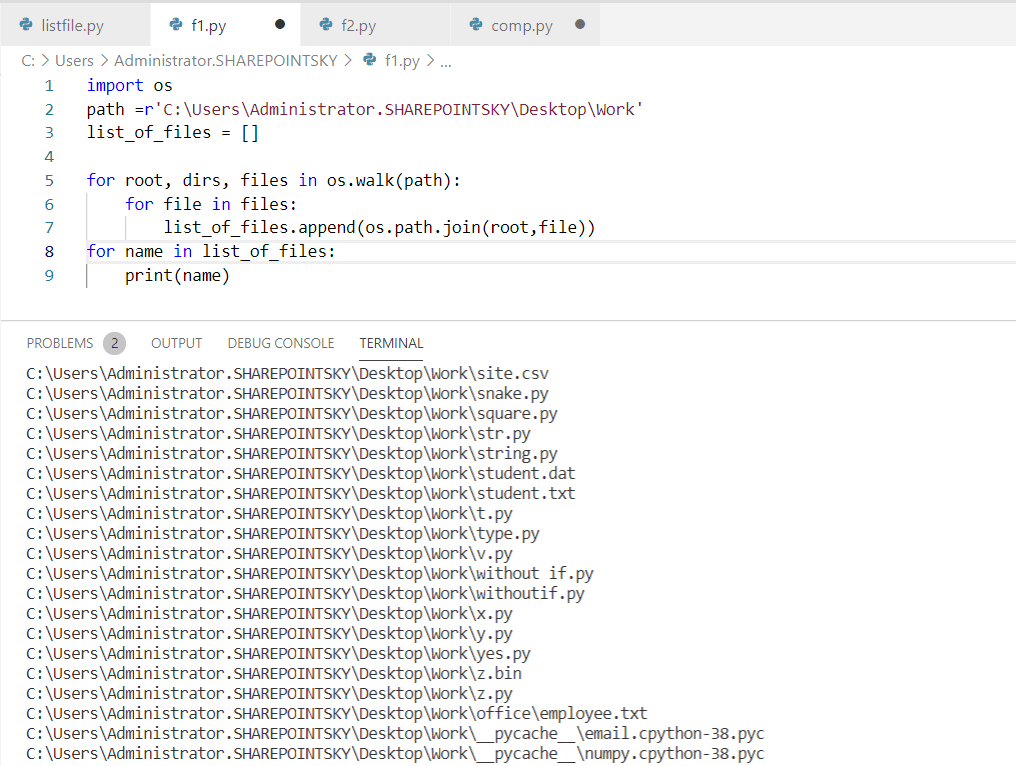Viewport: 1016px width, 766px height.
Task: Click line number 1 in the gutter
Action: tap(49, 86)
